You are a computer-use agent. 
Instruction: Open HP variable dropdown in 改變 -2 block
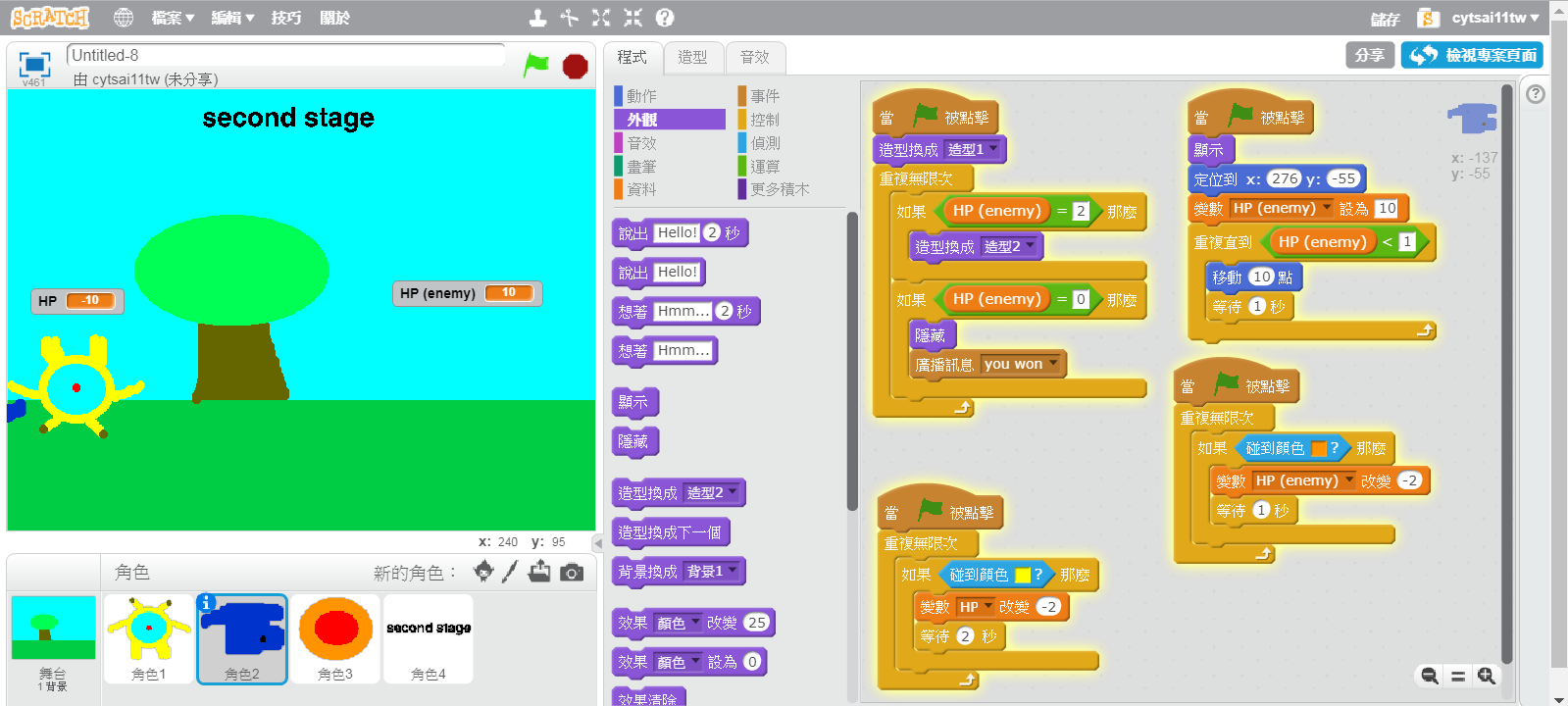pyautogui.click(x=975, y=607)
